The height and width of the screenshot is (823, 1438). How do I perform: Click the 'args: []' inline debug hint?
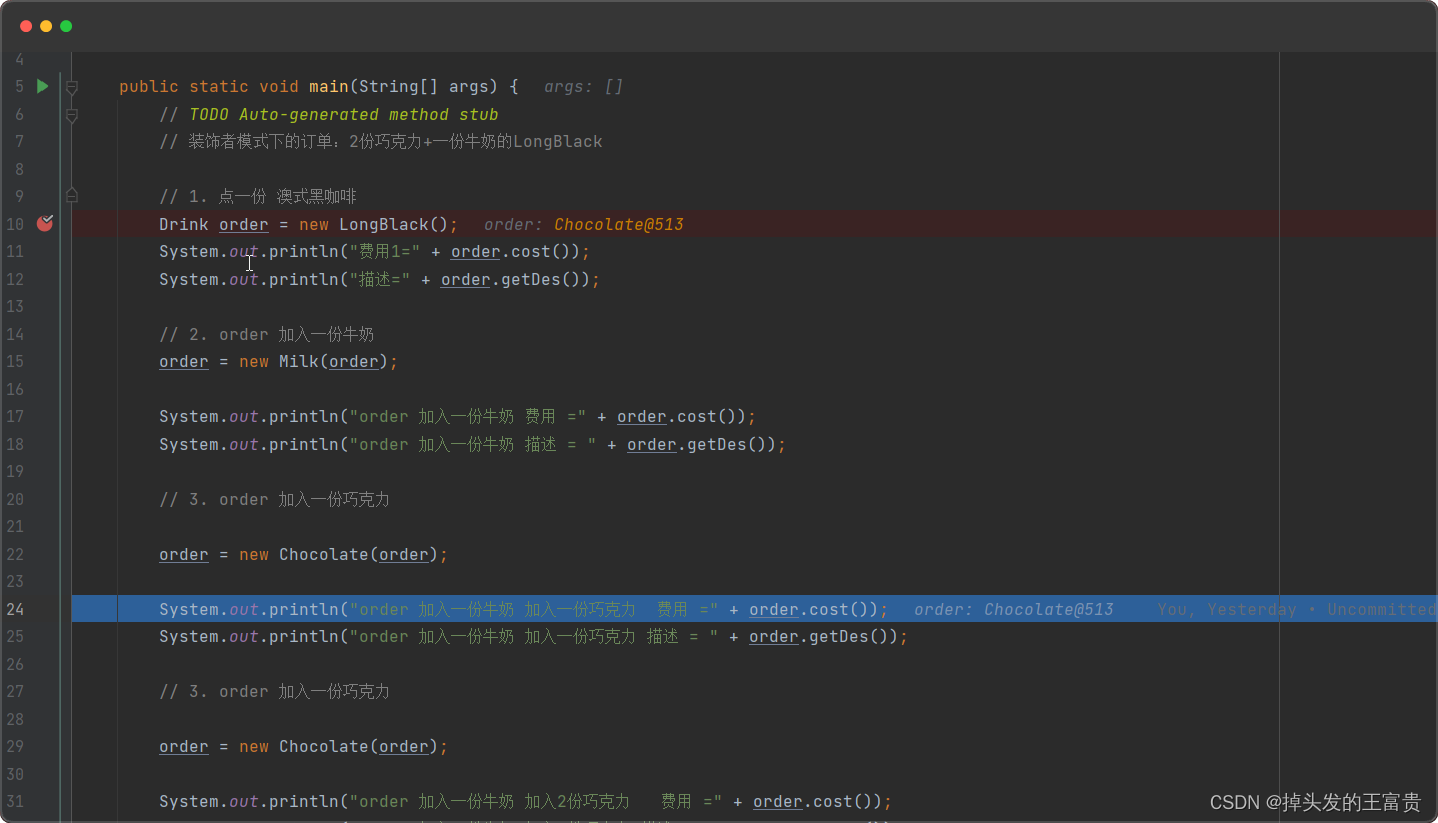pyautogui.click(x=583, y=87)
